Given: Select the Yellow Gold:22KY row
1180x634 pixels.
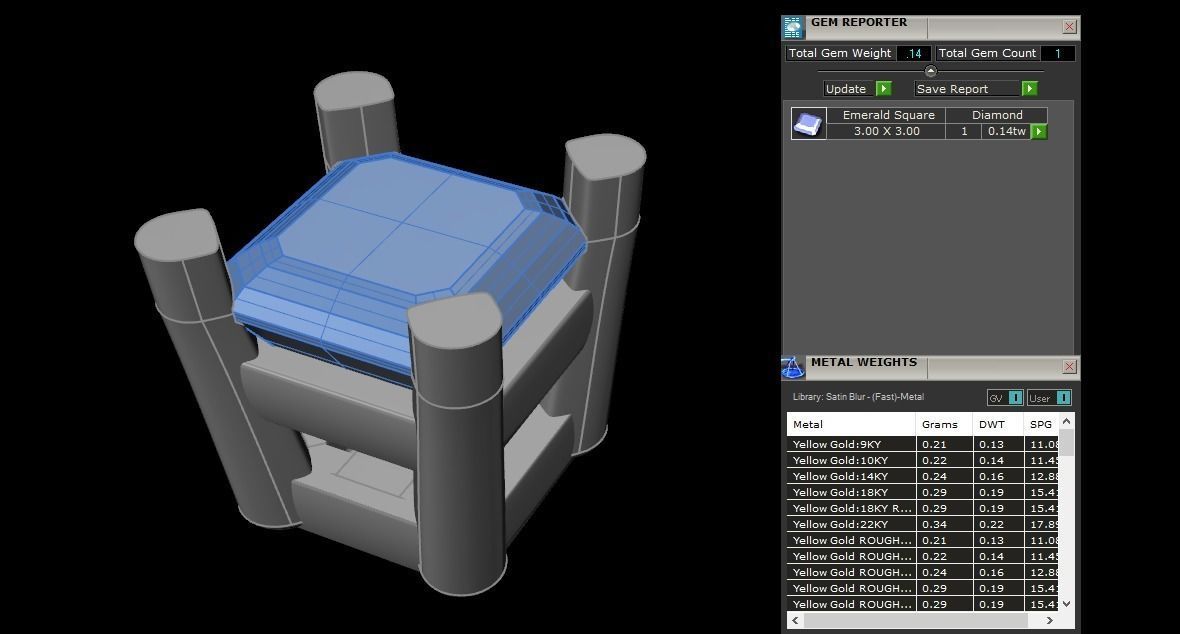Looking at the screenshot, I should coord(923,524).
